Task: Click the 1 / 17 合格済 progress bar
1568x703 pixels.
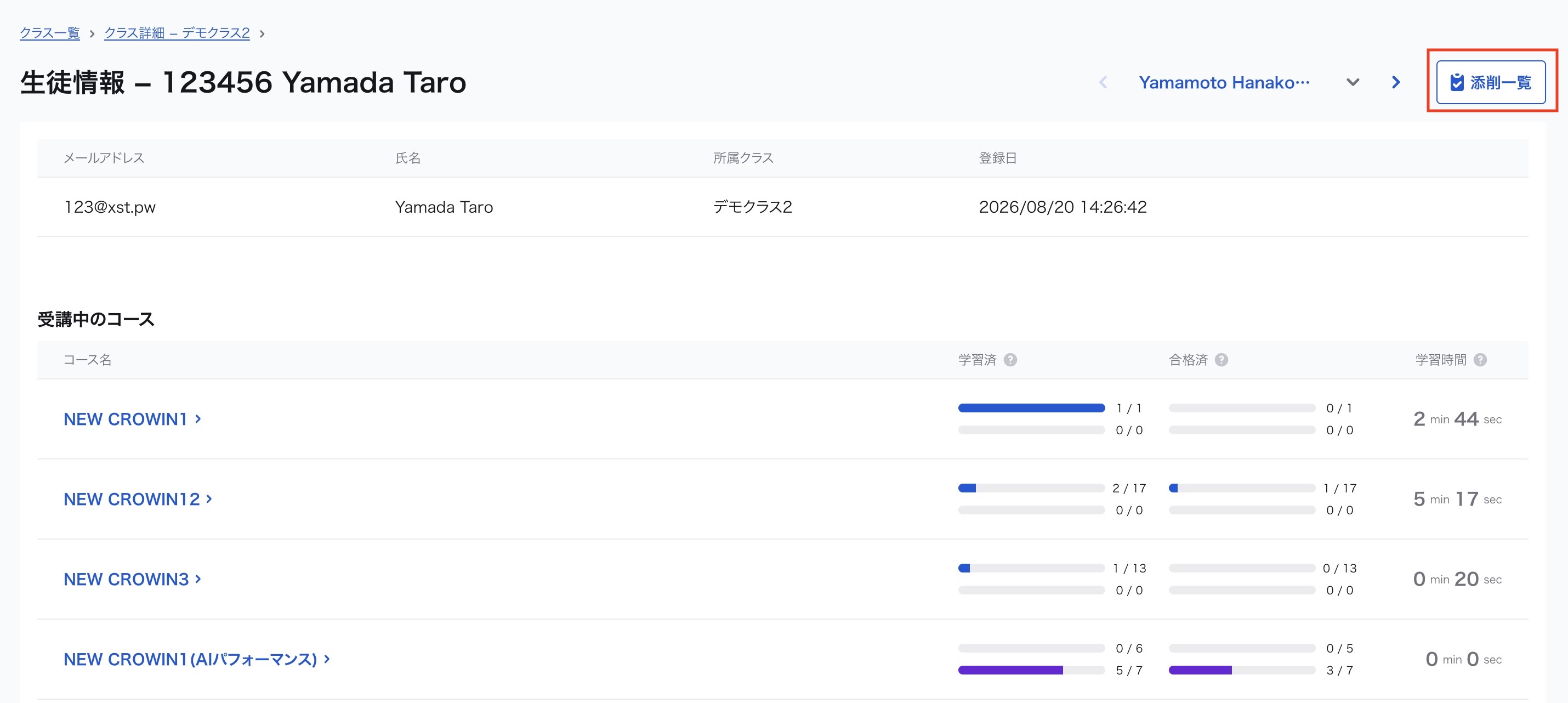Action: [1242, 488]
